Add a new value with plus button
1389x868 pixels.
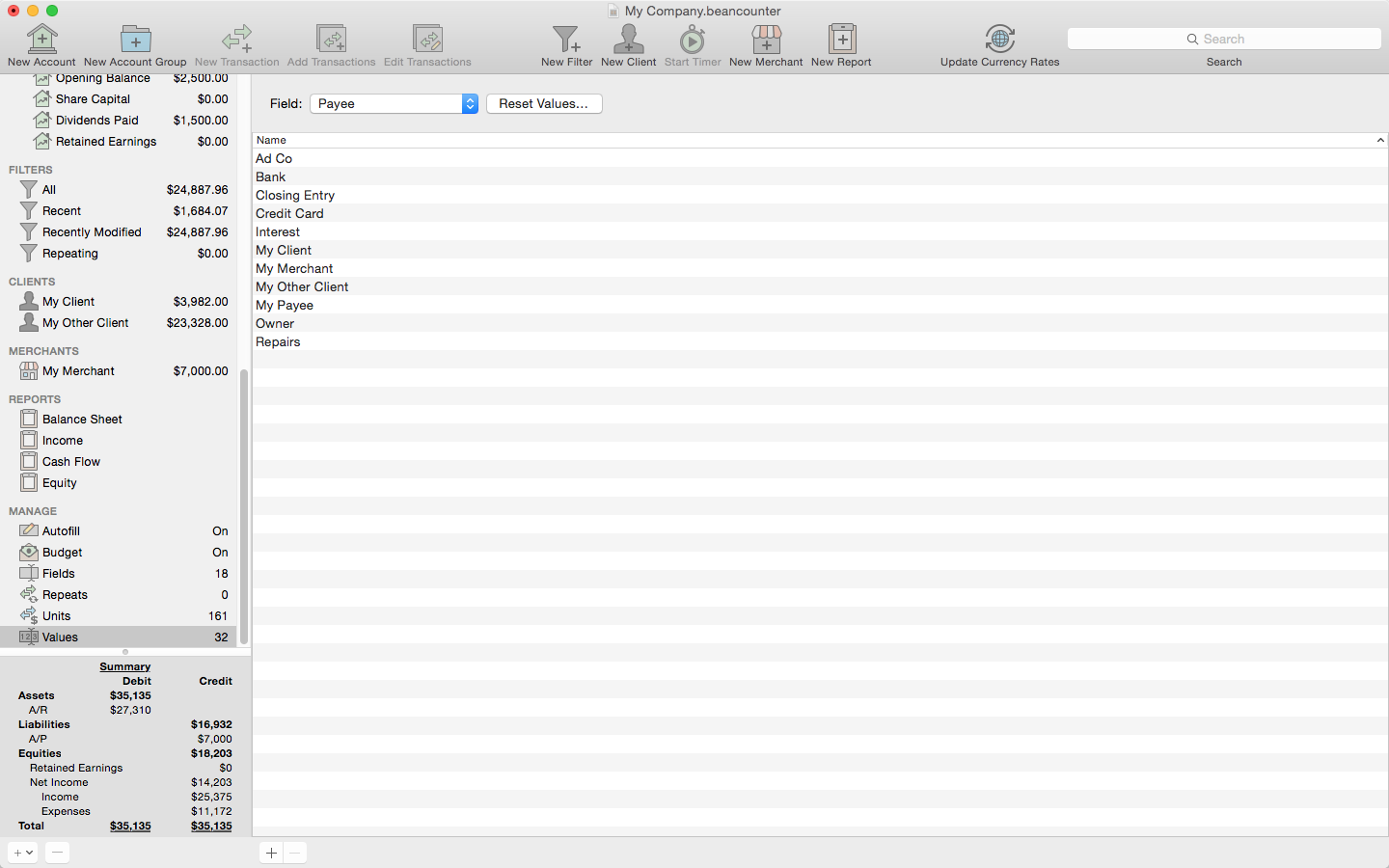click(x=271, y=853)
